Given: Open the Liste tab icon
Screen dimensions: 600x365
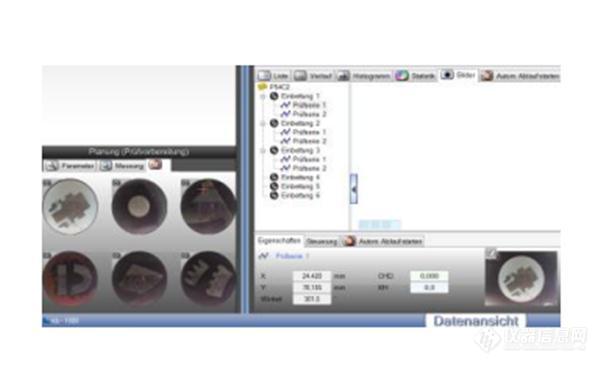Looking at the screenshot, I should (x=264, y=75).
